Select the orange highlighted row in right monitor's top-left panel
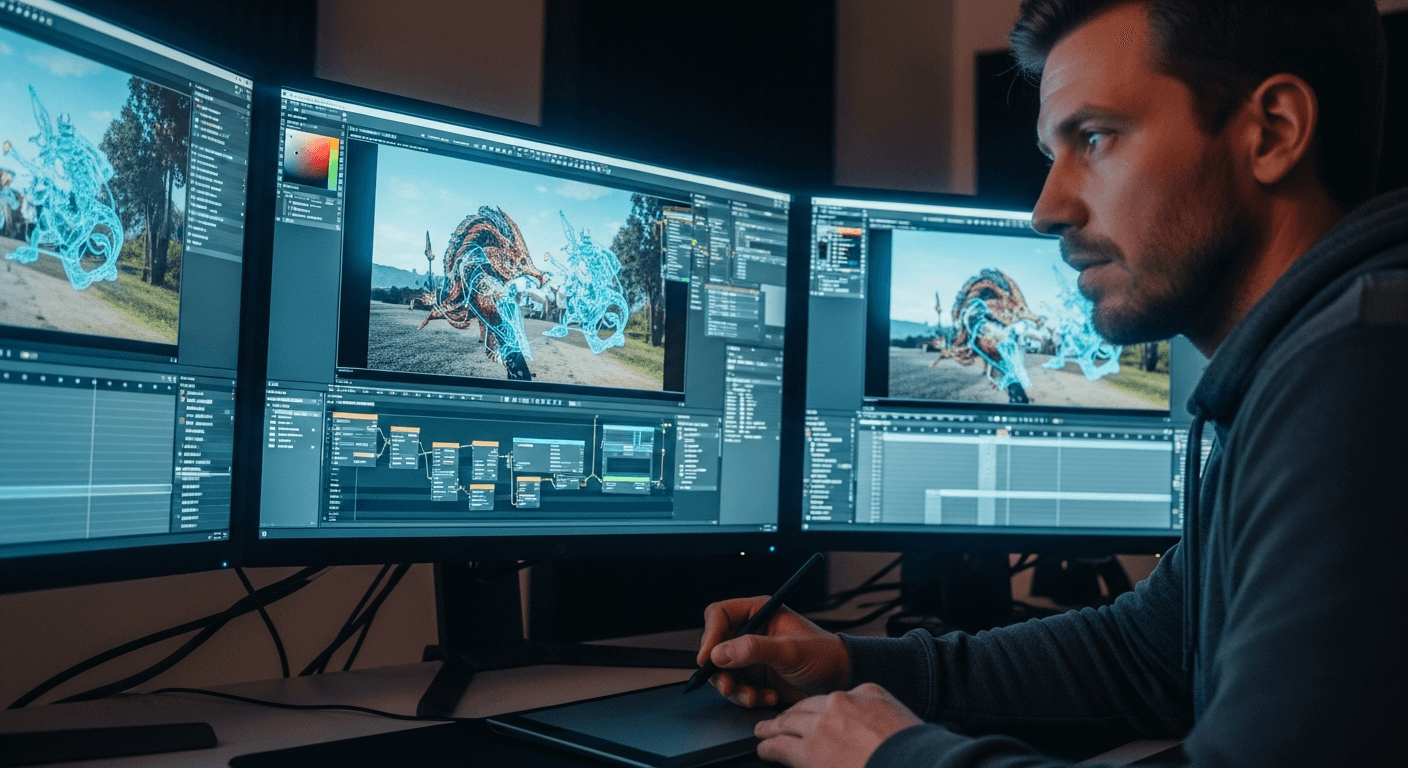 [x=847, y=232]
